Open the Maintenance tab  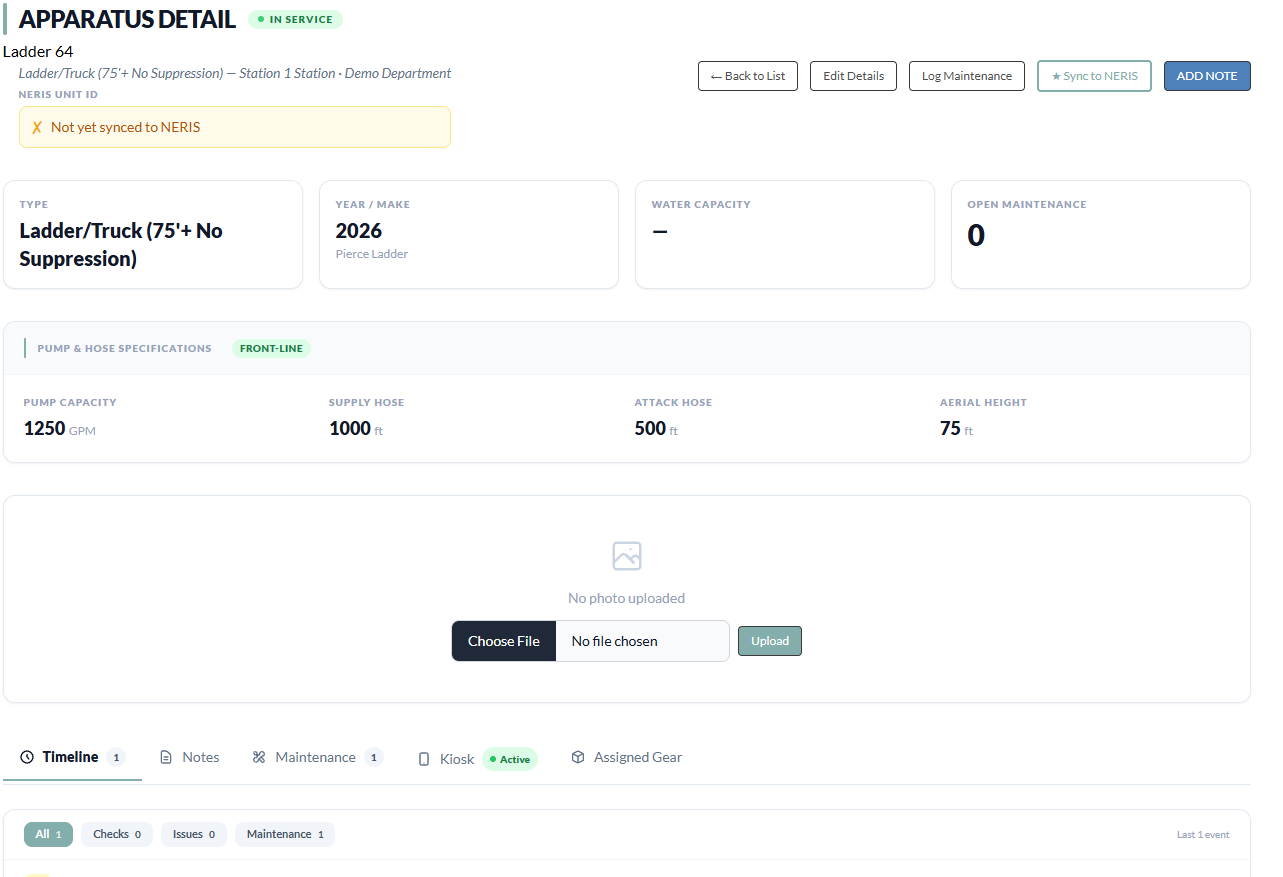pos(317,758)
